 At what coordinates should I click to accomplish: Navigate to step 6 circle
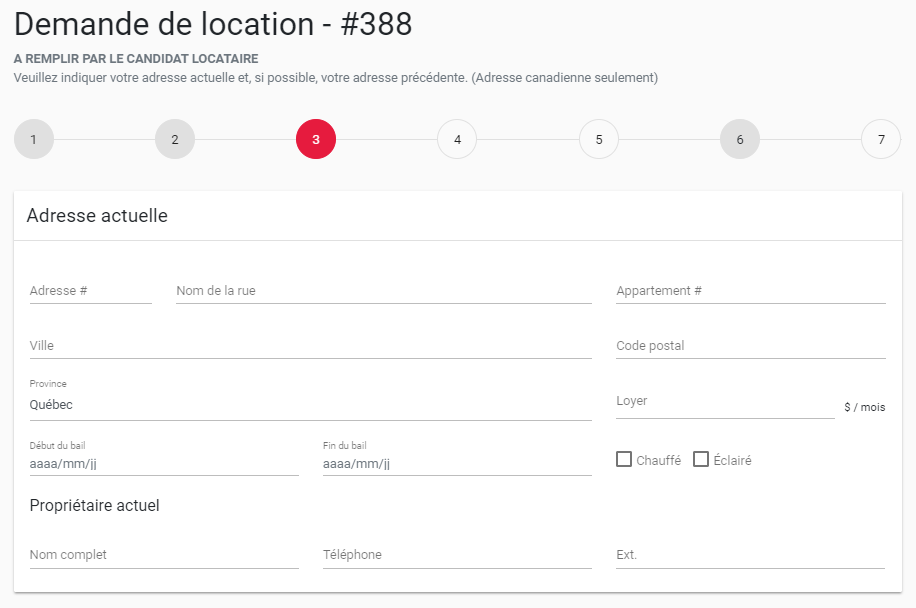pos(739,139)
